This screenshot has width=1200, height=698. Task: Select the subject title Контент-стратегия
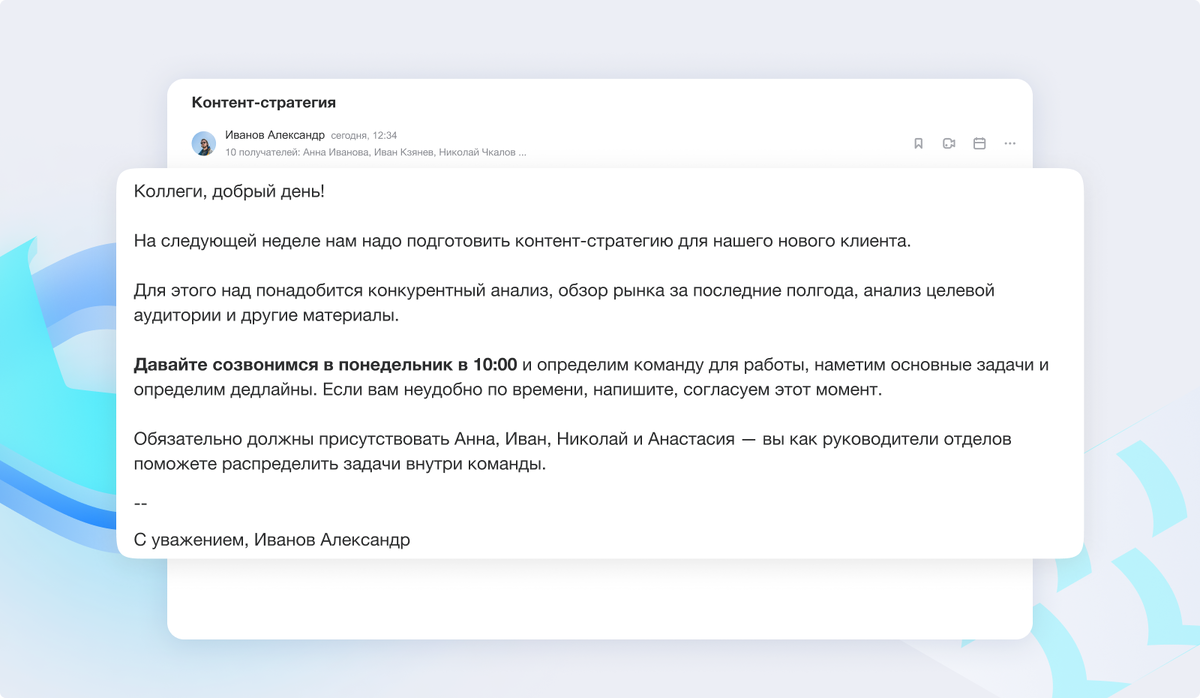264,102
